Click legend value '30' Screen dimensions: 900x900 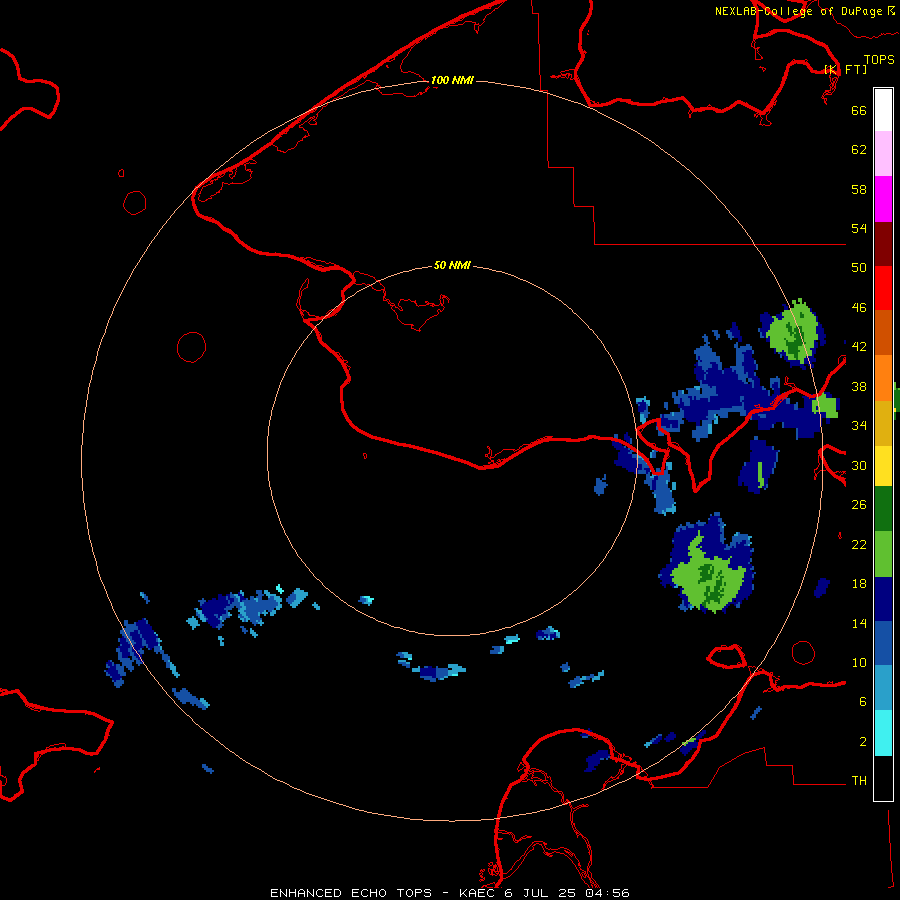tap(859, 465)
